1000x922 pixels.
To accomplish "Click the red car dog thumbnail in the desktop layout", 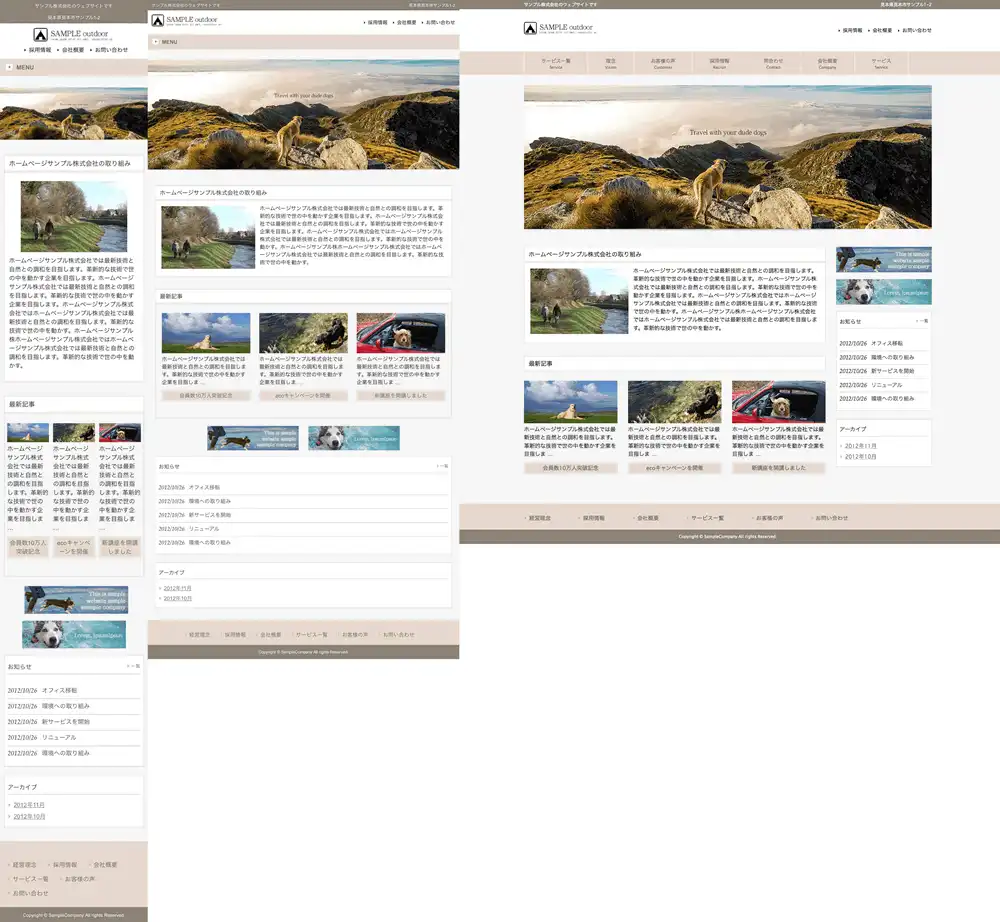I will coord(778,401).
